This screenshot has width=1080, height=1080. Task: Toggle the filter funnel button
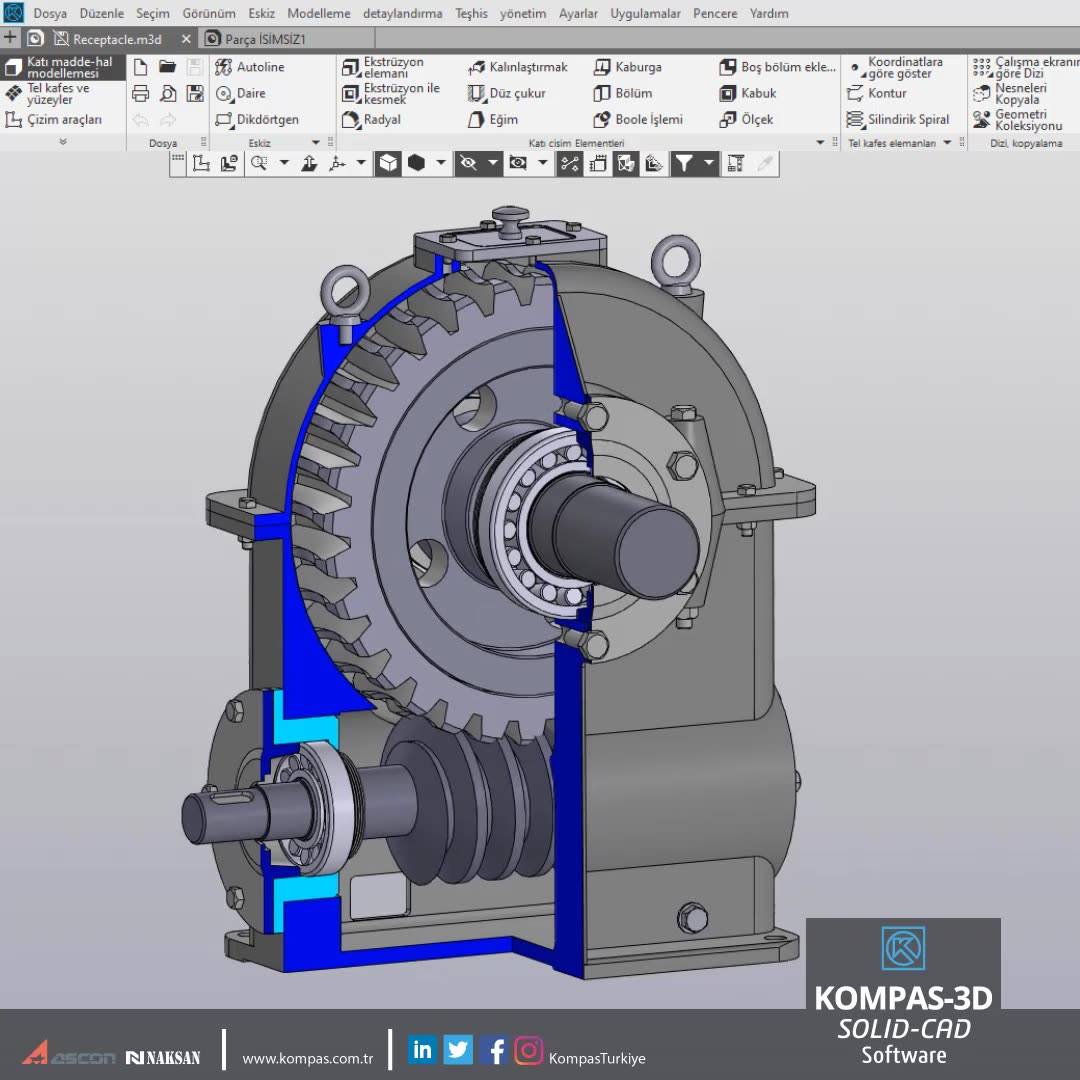tap(683, 163)
